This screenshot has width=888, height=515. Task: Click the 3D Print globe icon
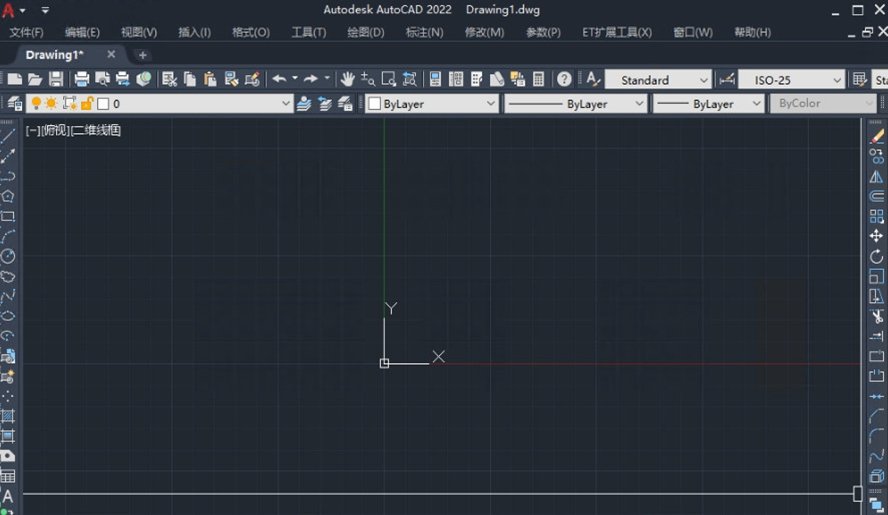coord(144,79)
